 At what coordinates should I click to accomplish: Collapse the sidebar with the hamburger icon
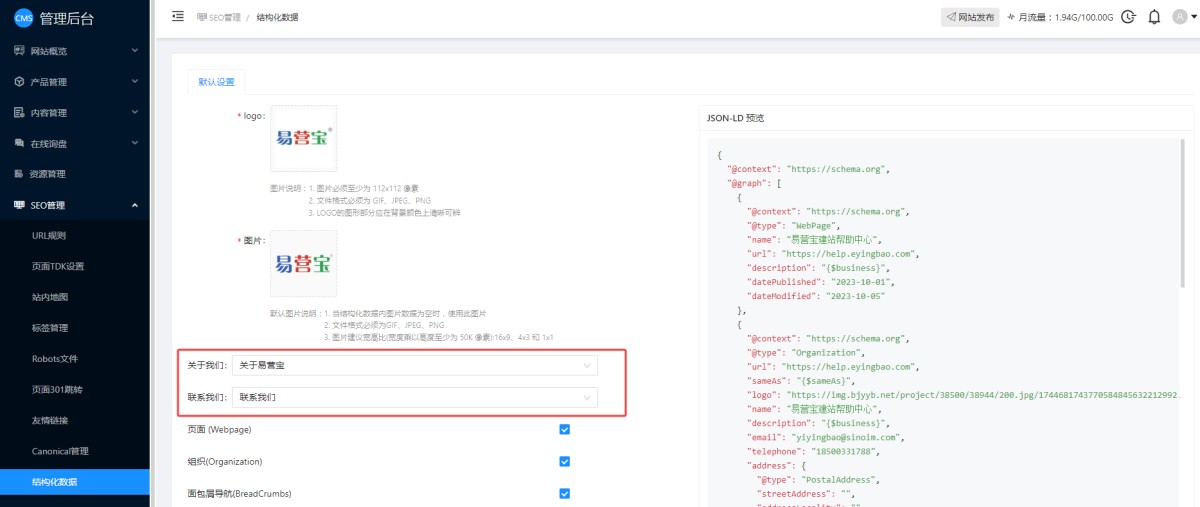coord(178,16)
